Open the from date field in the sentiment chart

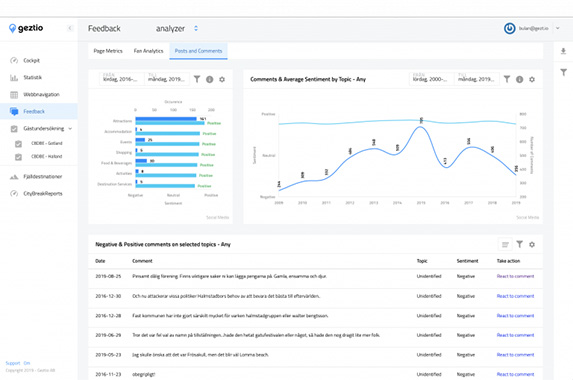pyautogui.click(x=432, y=79)
